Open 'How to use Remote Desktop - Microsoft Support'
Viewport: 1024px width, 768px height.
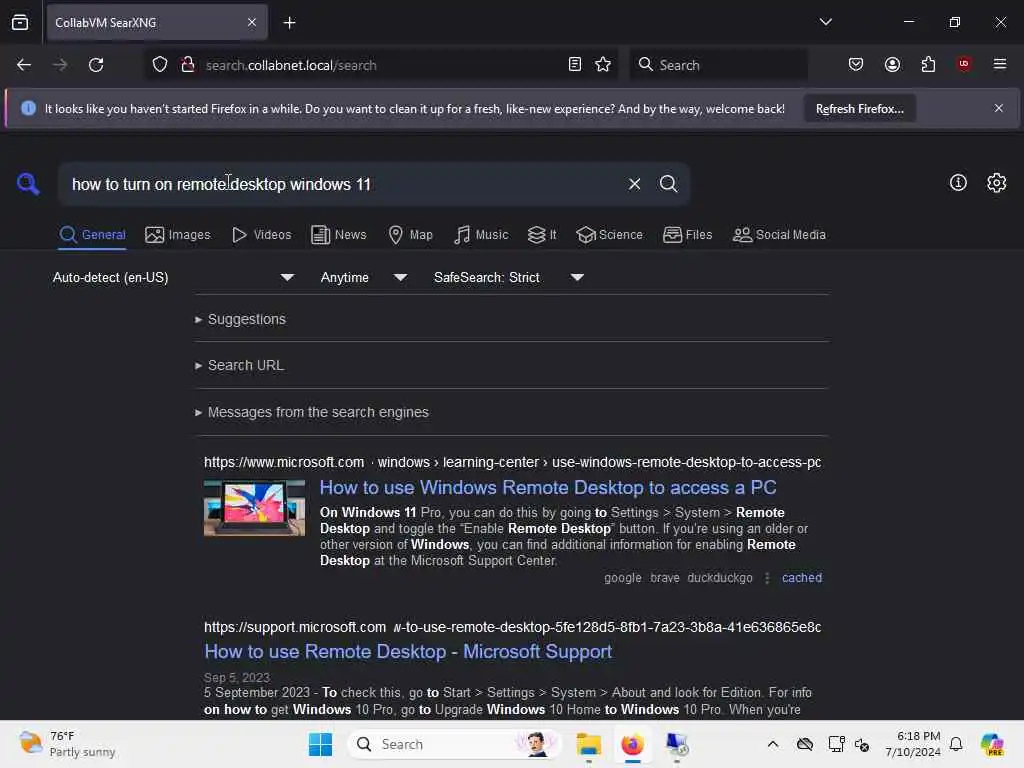pos(408,651)
